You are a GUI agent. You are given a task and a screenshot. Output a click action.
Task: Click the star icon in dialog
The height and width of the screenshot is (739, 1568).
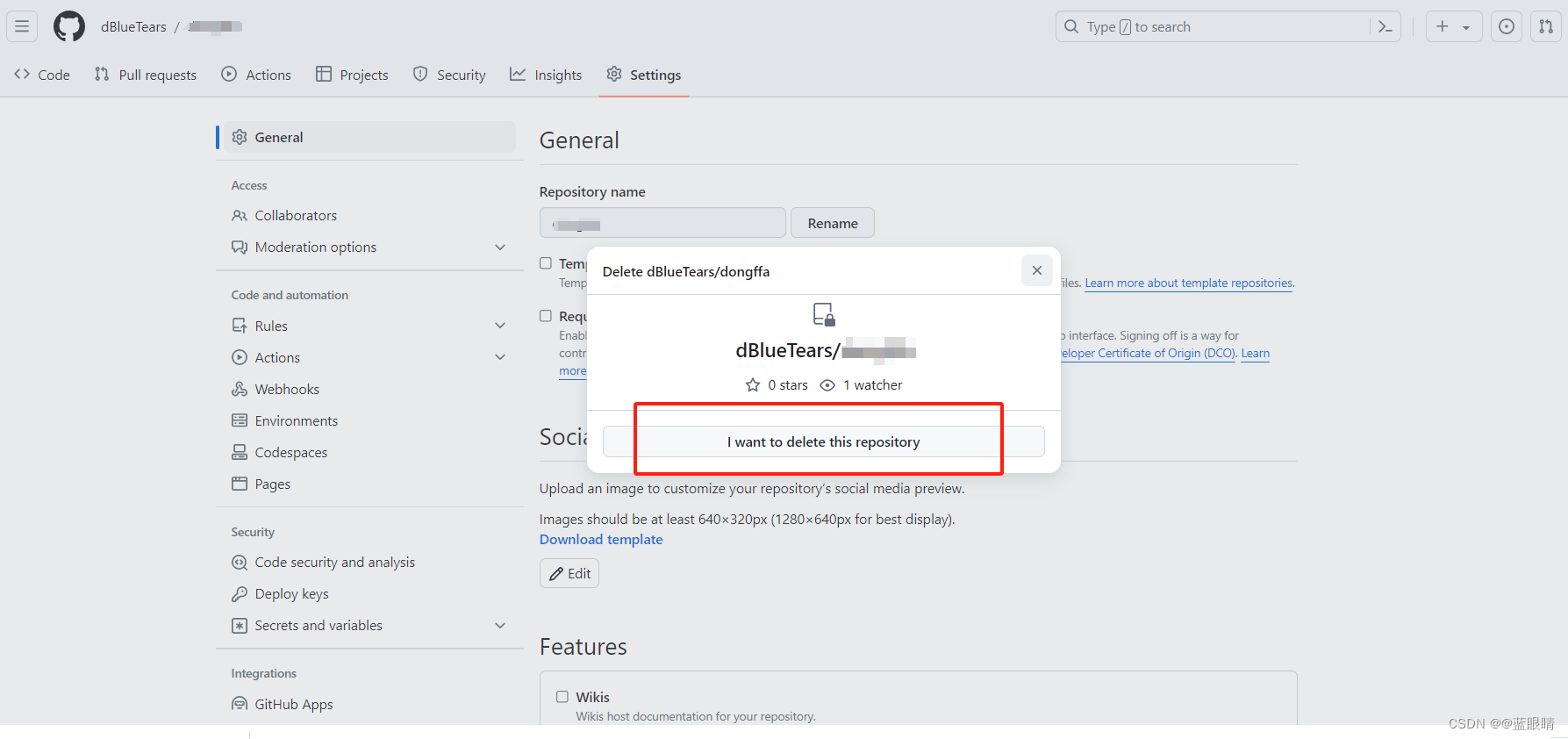pyautogui.click(x=753, y=385)
